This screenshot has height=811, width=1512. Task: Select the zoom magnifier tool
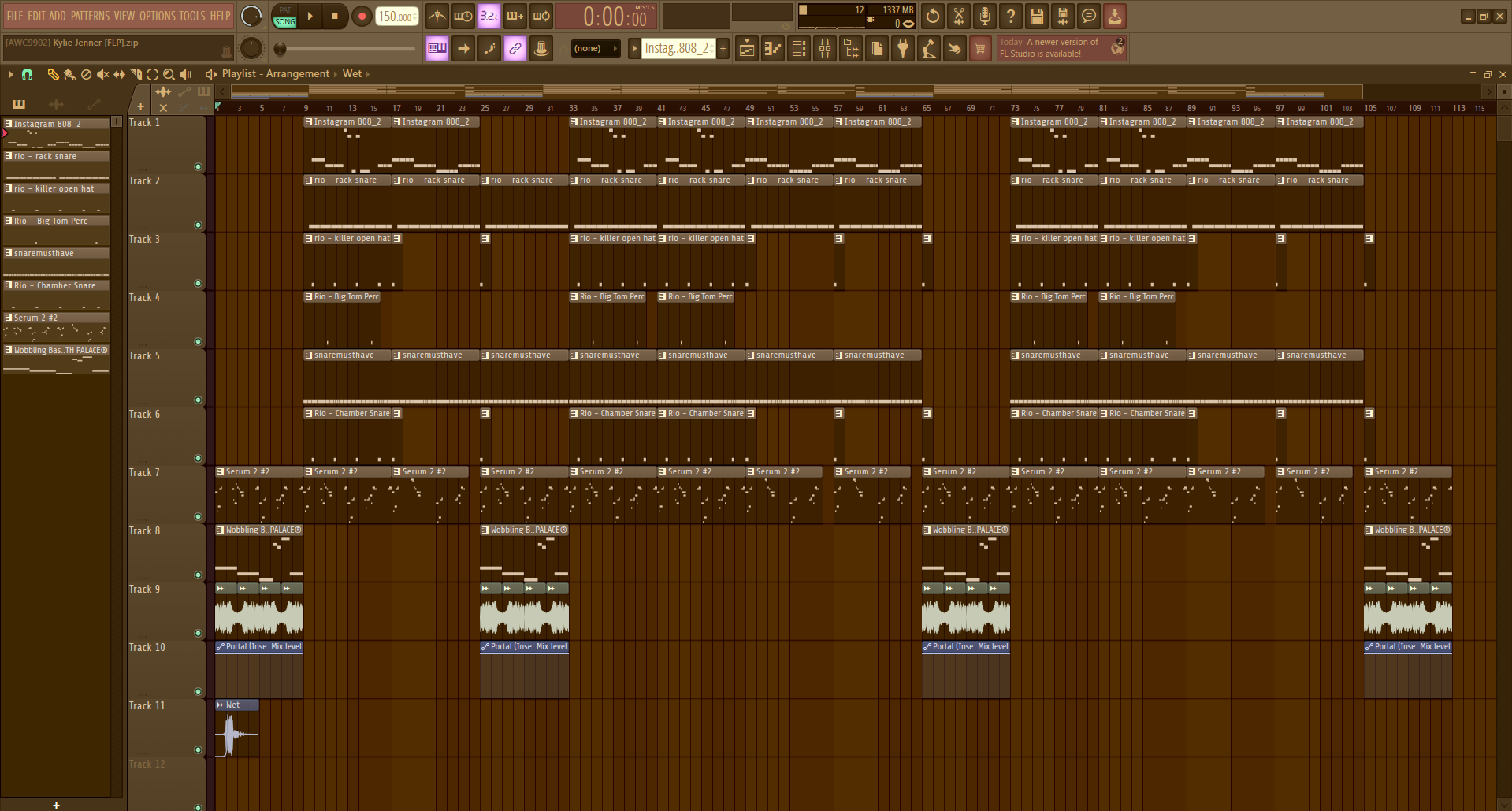[169, 74]
